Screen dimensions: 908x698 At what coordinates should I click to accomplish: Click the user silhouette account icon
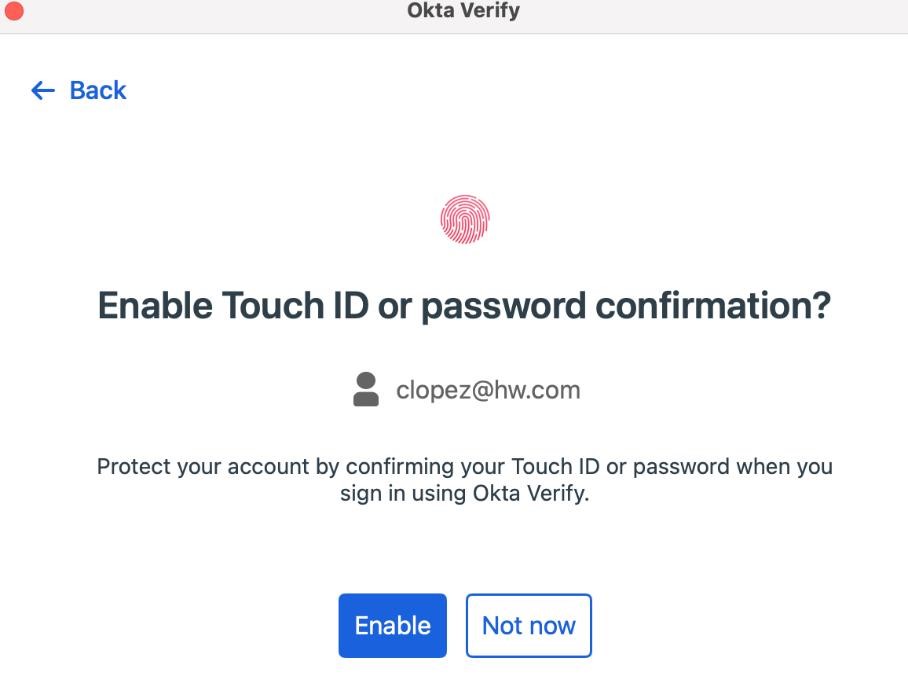366,390
